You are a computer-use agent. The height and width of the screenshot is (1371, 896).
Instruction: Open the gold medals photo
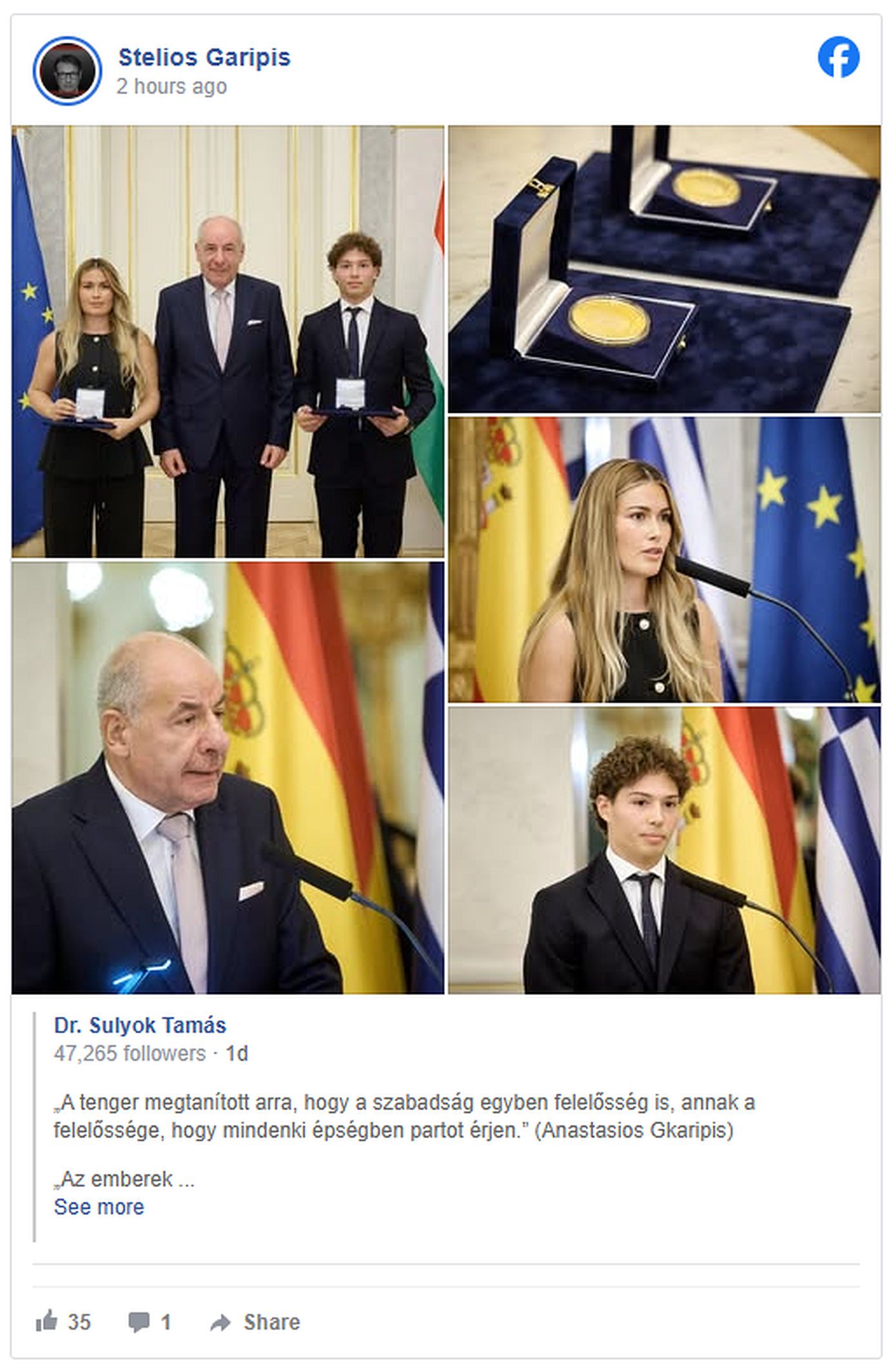pyautogui.click(x=664, y=269)
